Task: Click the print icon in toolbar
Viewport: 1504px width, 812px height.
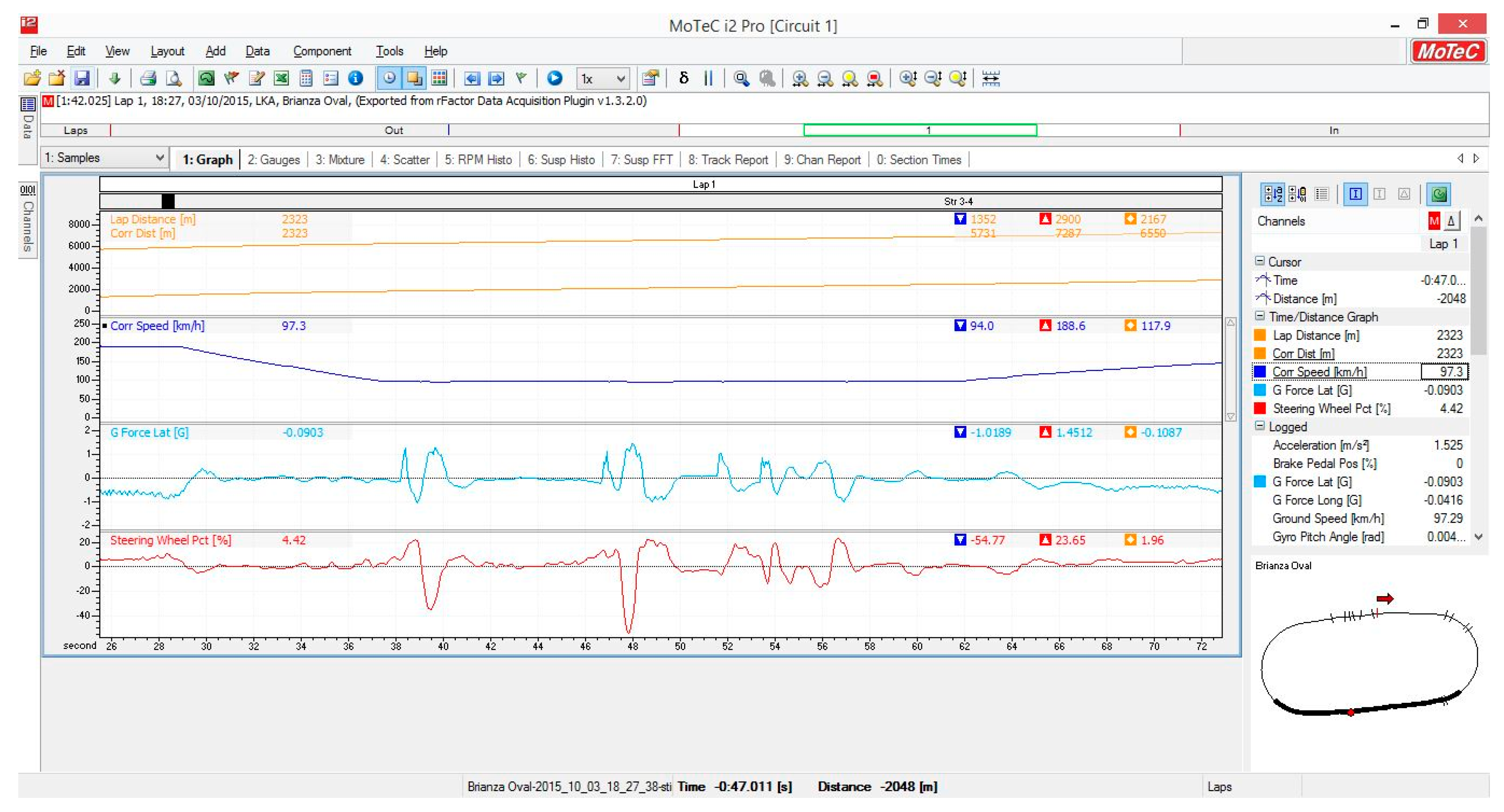Action: 148,78
